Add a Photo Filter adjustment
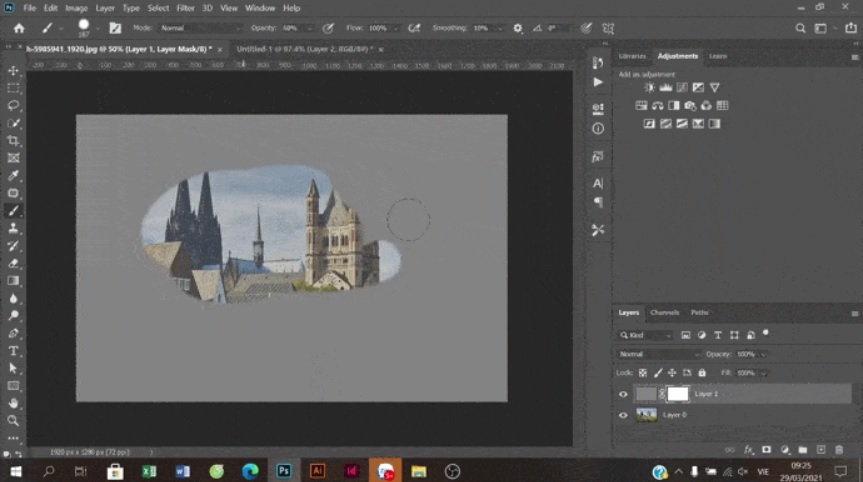Image resolution: width=863 pixels, height=482 pixels. click(x=690, y=105)
